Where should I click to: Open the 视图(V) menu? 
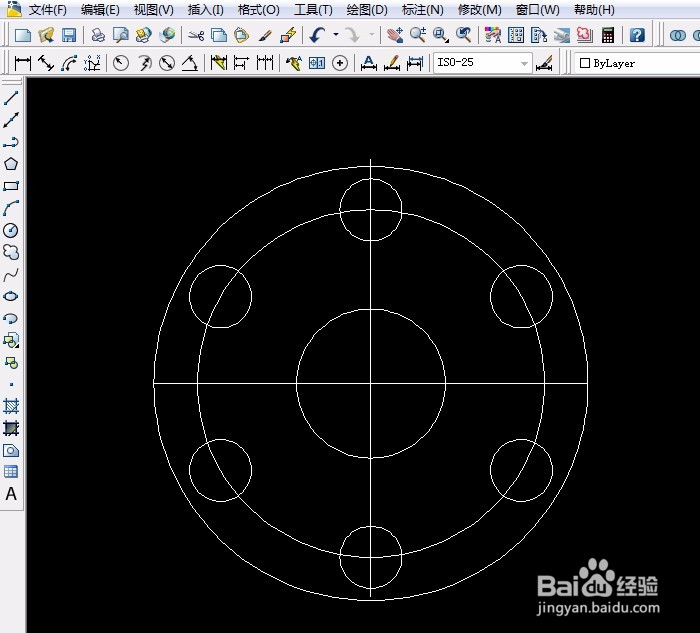tap(154, 9)
